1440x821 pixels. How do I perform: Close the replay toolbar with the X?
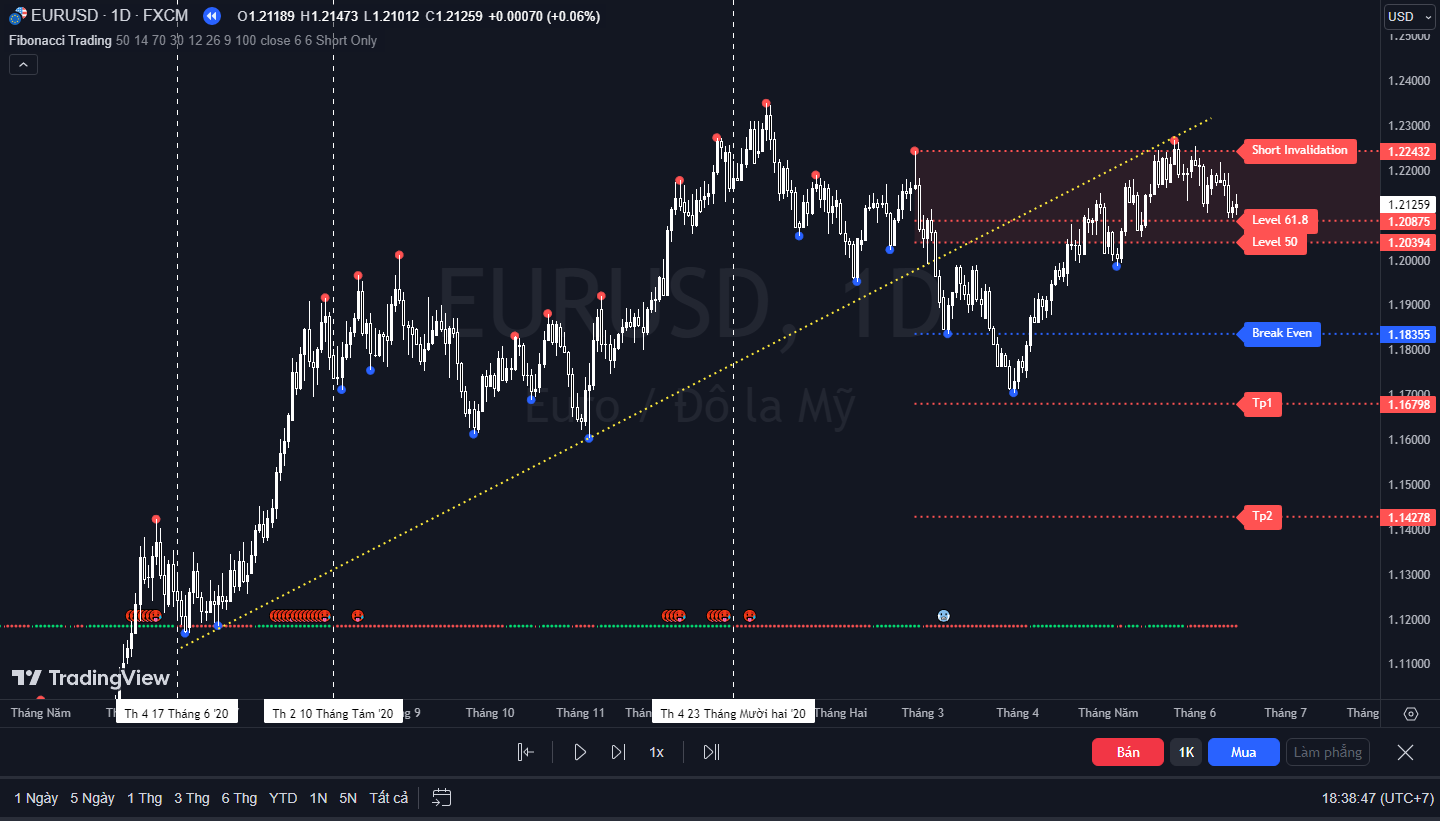coord(1405,752)
